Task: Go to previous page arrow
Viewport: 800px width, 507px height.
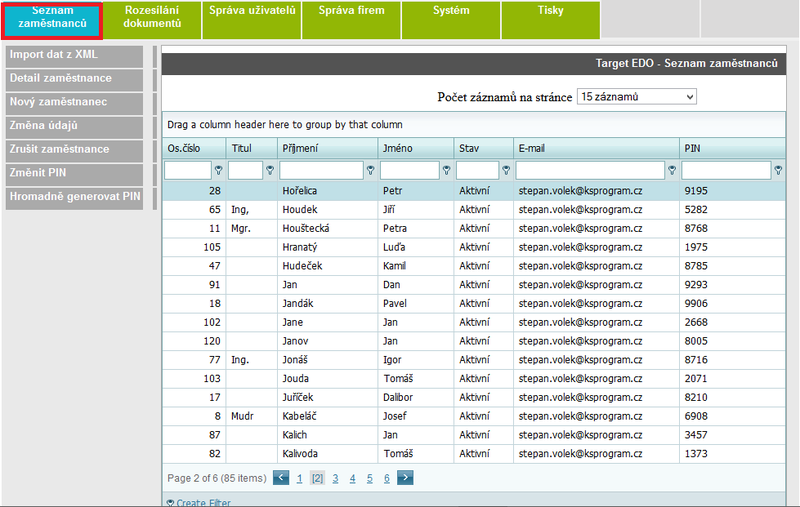Action: [281, 478]
